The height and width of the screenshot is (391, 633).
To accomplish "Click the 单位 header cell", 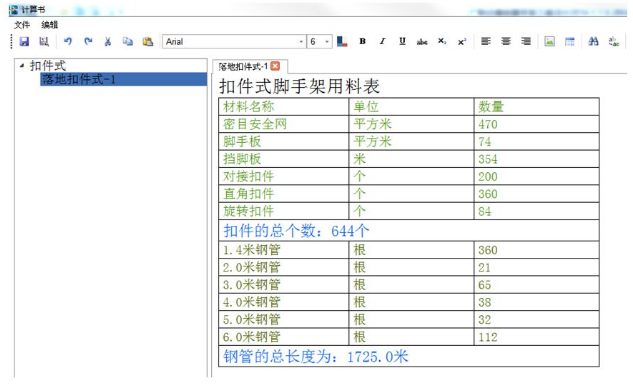I will [x=411, y=107].
